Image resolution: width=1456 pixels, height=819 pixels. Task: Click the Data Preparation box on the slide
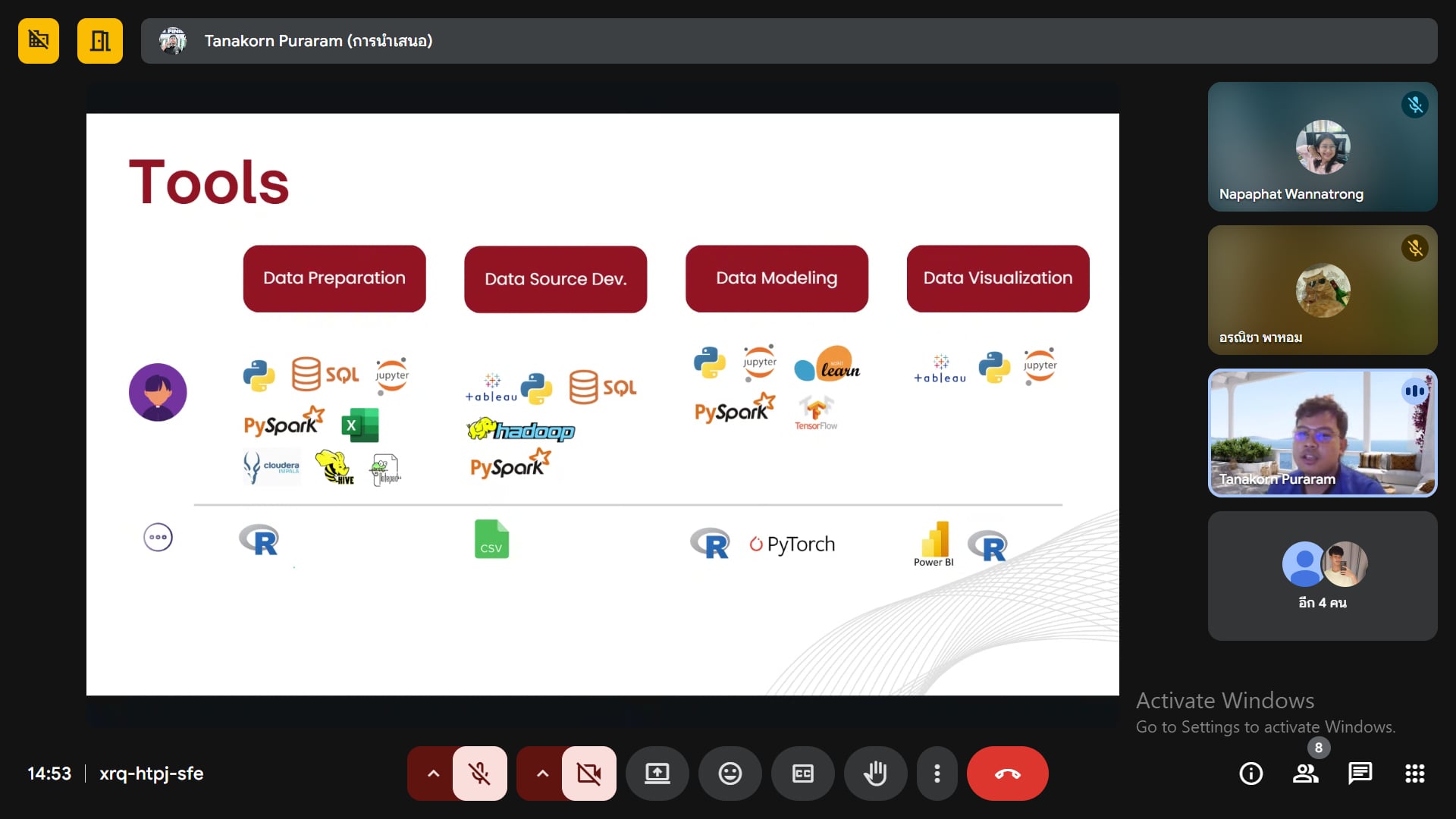[334, 278]
